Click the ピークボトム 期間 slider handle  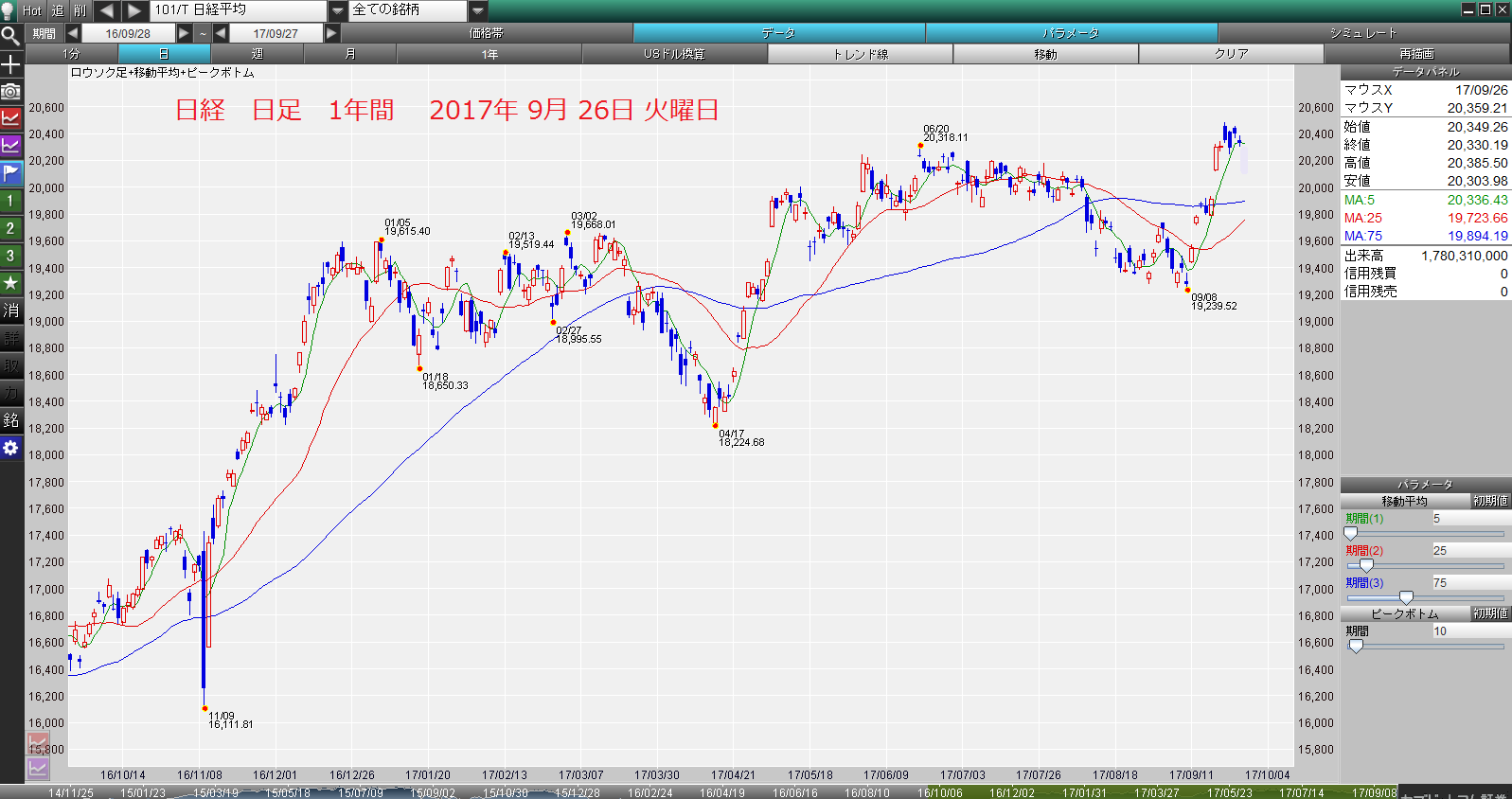[x=1356, y=646]
